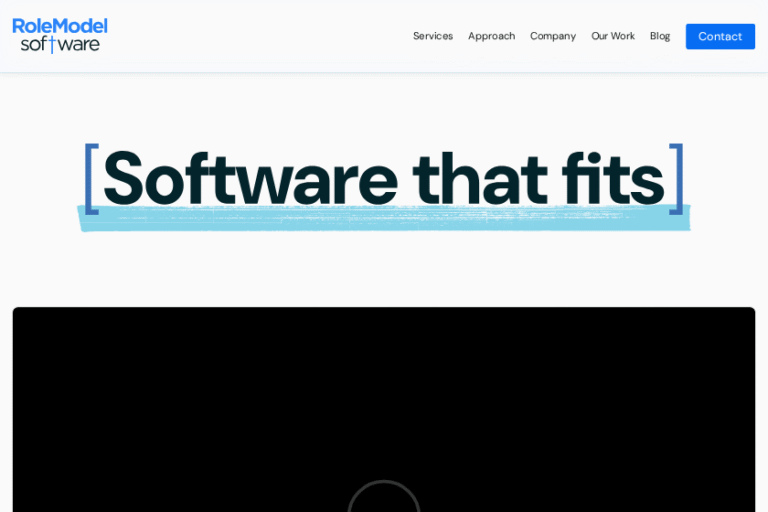768x512 pixels.
Task: Click the black video player area
Action: pyautogui.click(x=384, y=400)
